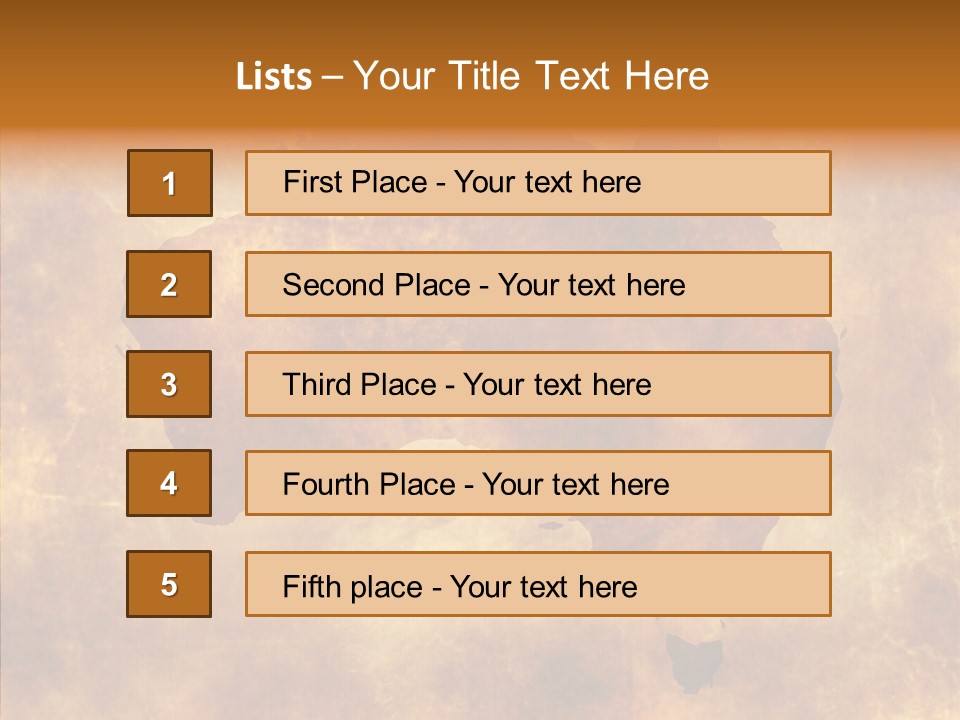Click the dash in the slide title
This screenshot has width=960, height=720.
pyautogui.click(x=332, y=78)
